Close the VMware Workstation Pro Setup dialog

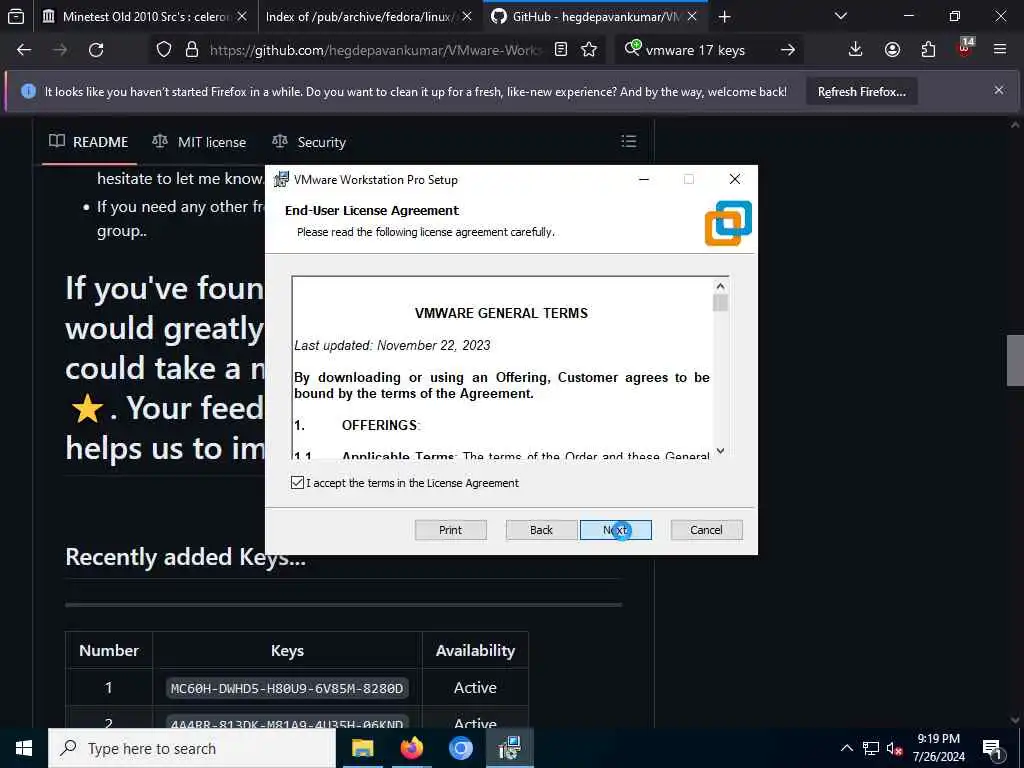735,179
